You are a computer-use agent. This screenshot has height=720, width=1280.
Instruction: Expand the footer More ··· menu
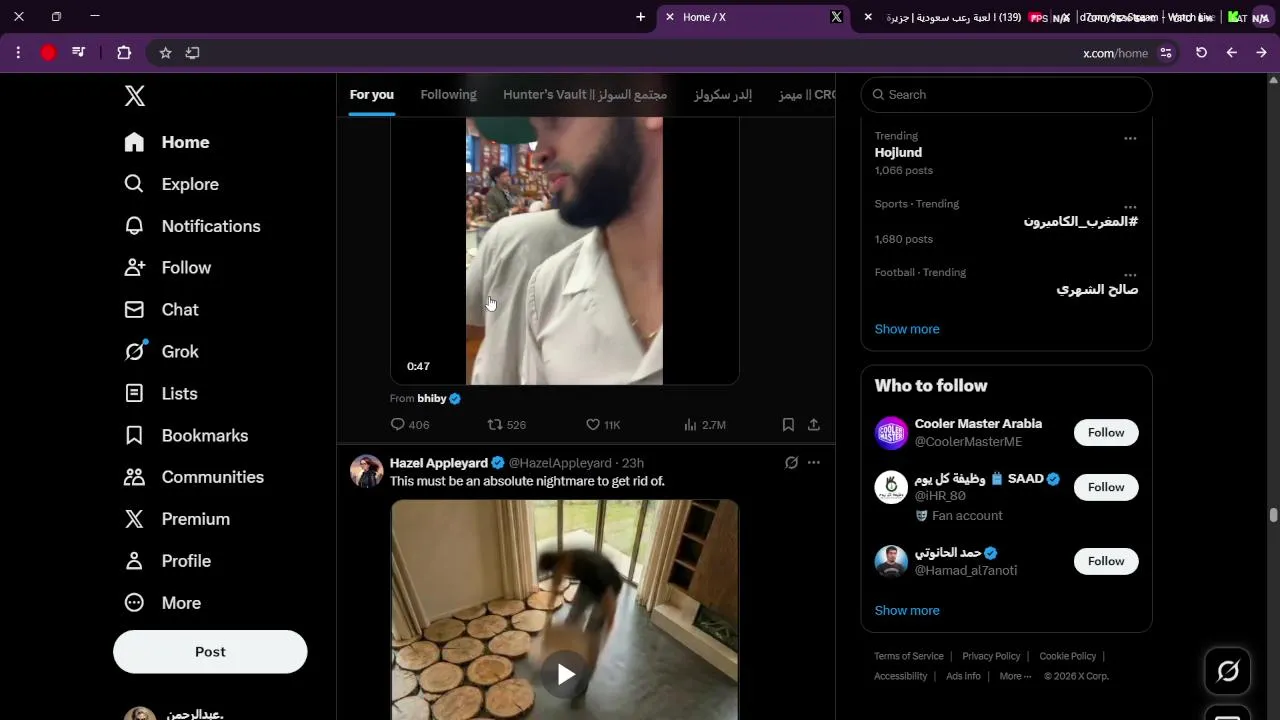click(x=1015, y=677)
